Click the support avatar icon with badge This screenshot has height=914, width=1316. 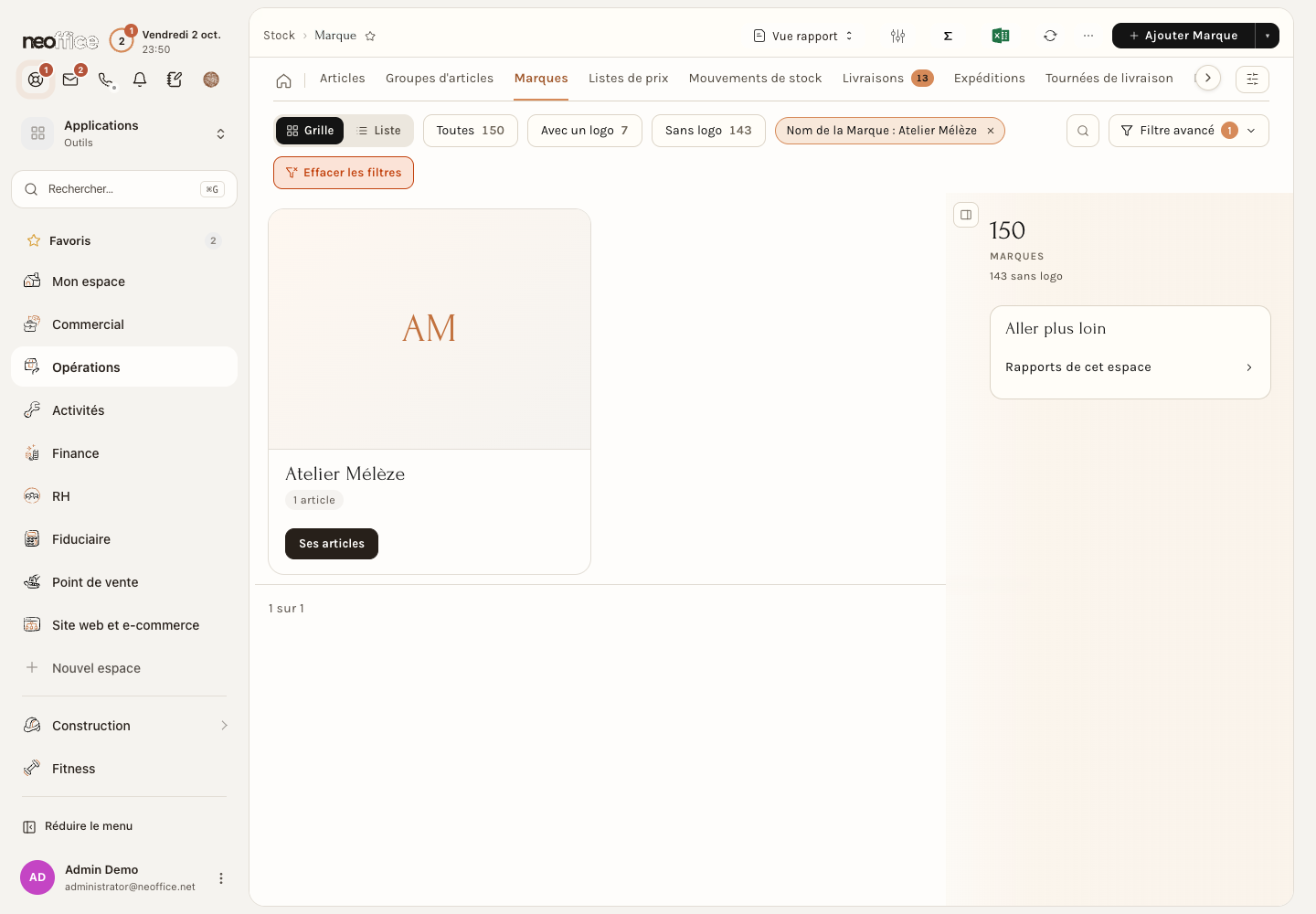click(x=36, y=80)
